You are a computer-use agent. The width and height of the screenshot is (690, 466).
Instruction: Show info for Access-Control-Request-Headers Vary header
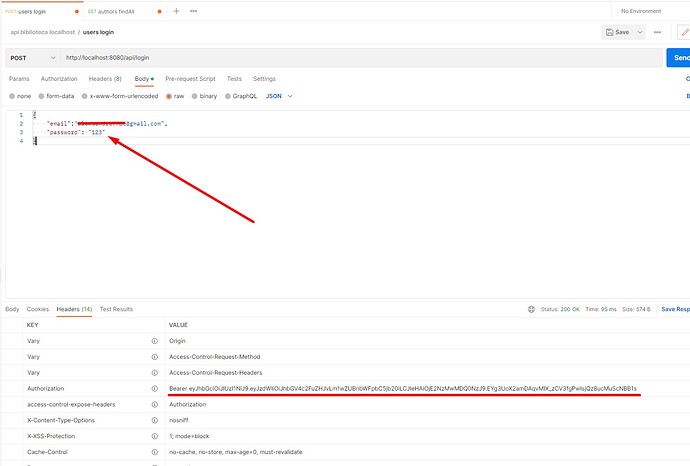click(x=154, y=373)
